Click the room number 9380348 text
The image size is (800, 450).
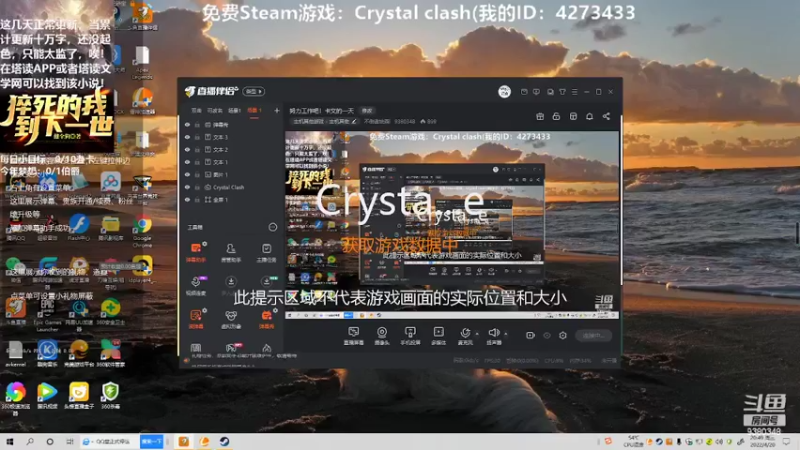pyautogui.click(x=405, y=121)
